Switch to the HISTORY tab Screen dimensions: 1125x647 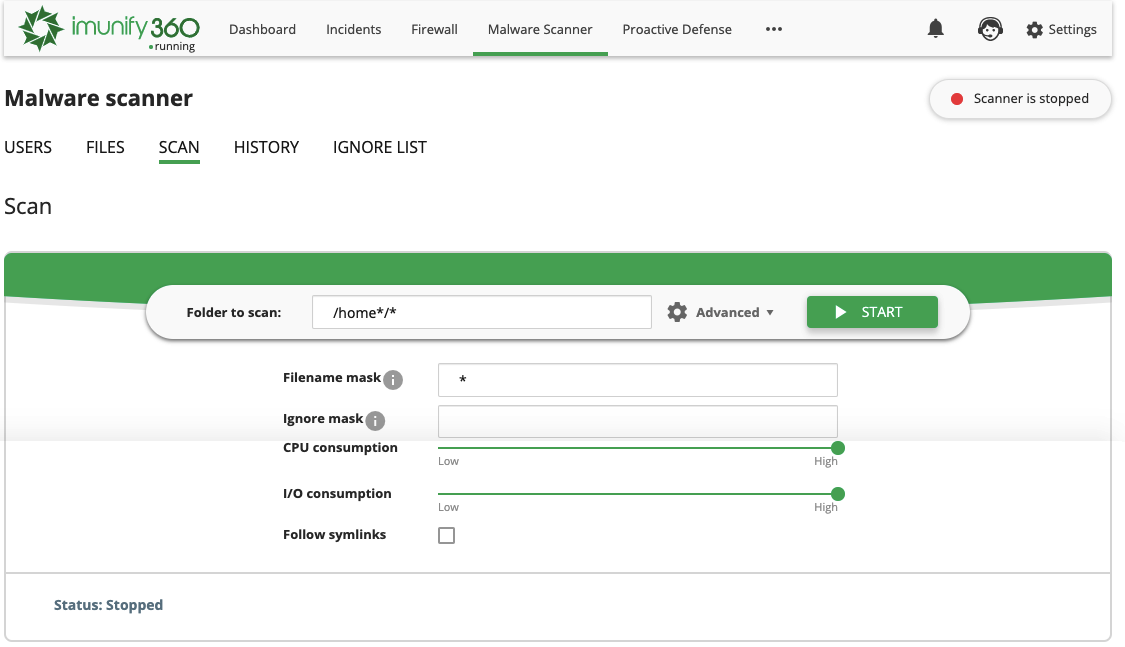pos(266,147)
